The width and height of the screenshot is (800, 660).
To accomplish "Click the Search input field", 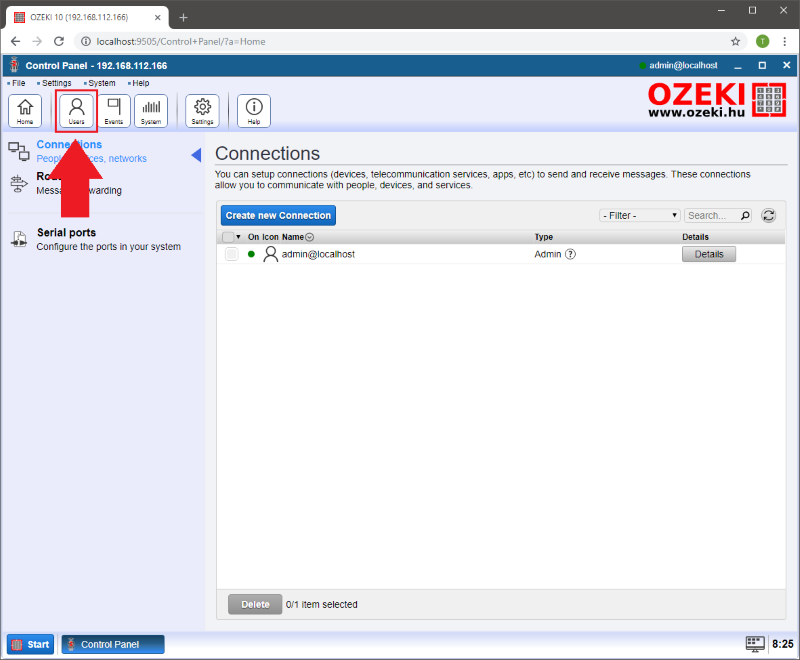I will point(712,215).
